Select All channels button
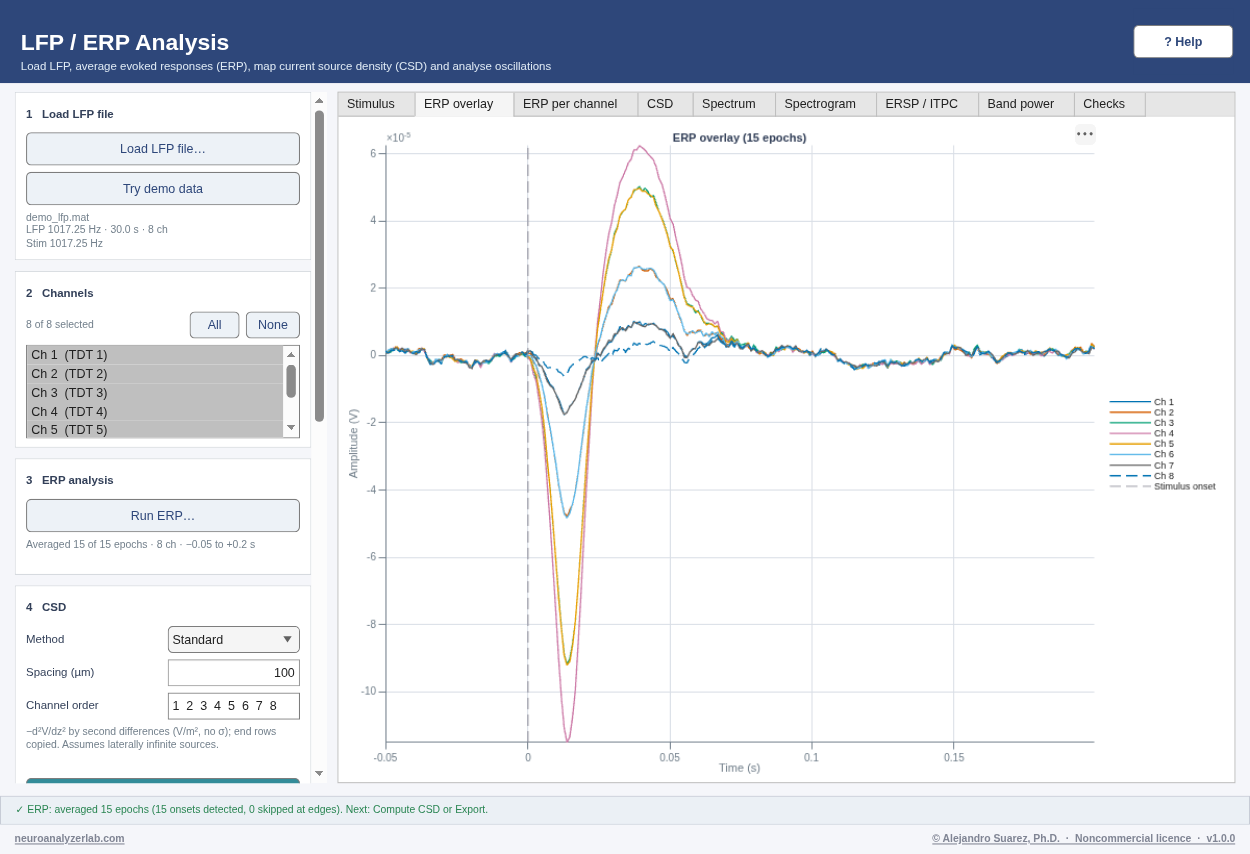The width and height of the screenshot is (1250, 854). pyautogui.click(x=215, y=325)
